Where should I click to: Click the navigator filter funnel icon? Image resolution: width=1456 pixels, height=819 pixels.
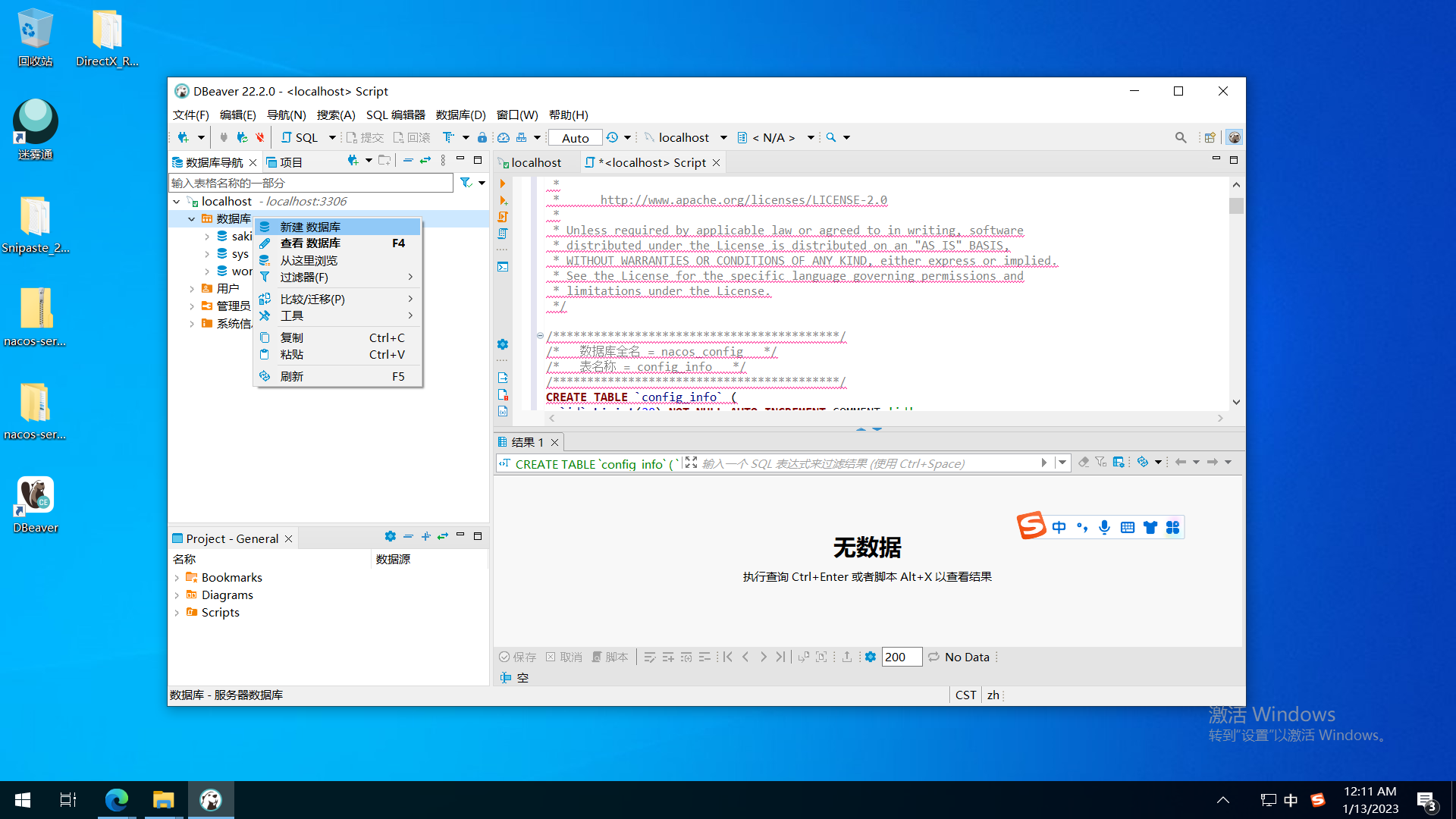[x=466, y=183]
